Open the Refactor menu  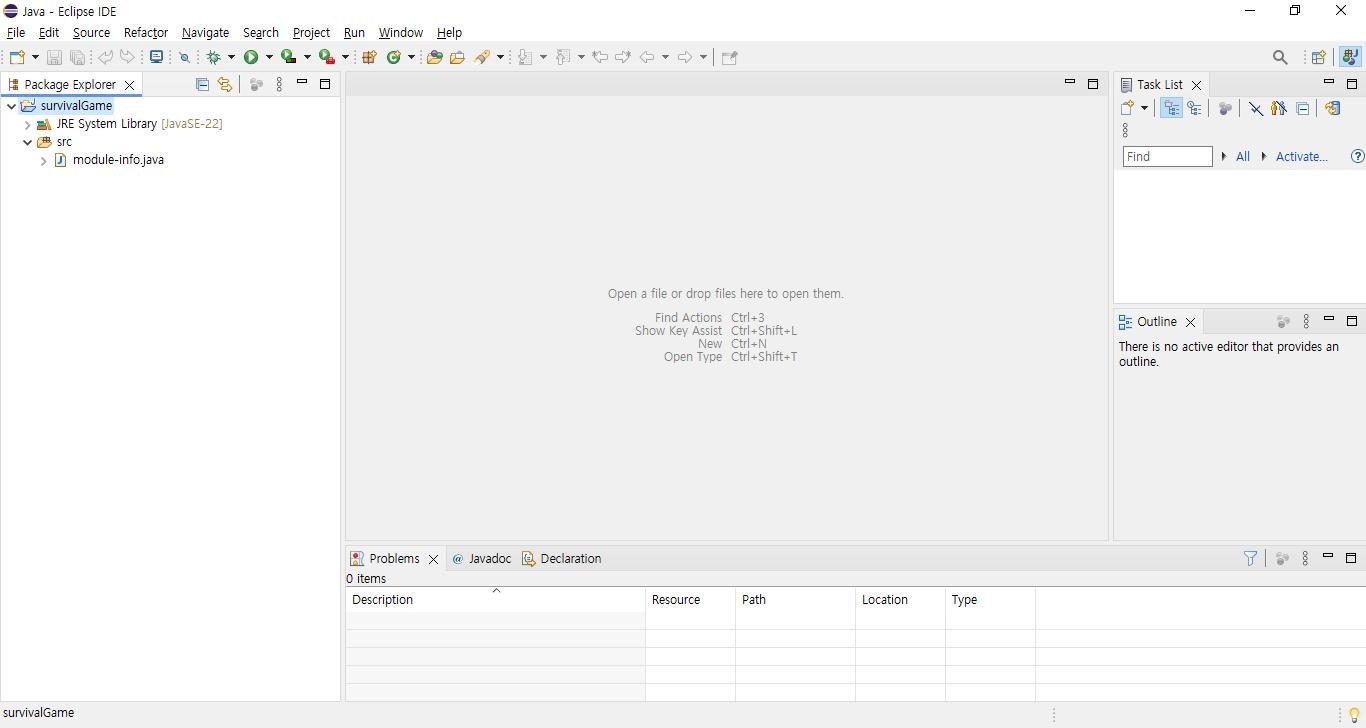pyautogui.click(x=145, y=33)
